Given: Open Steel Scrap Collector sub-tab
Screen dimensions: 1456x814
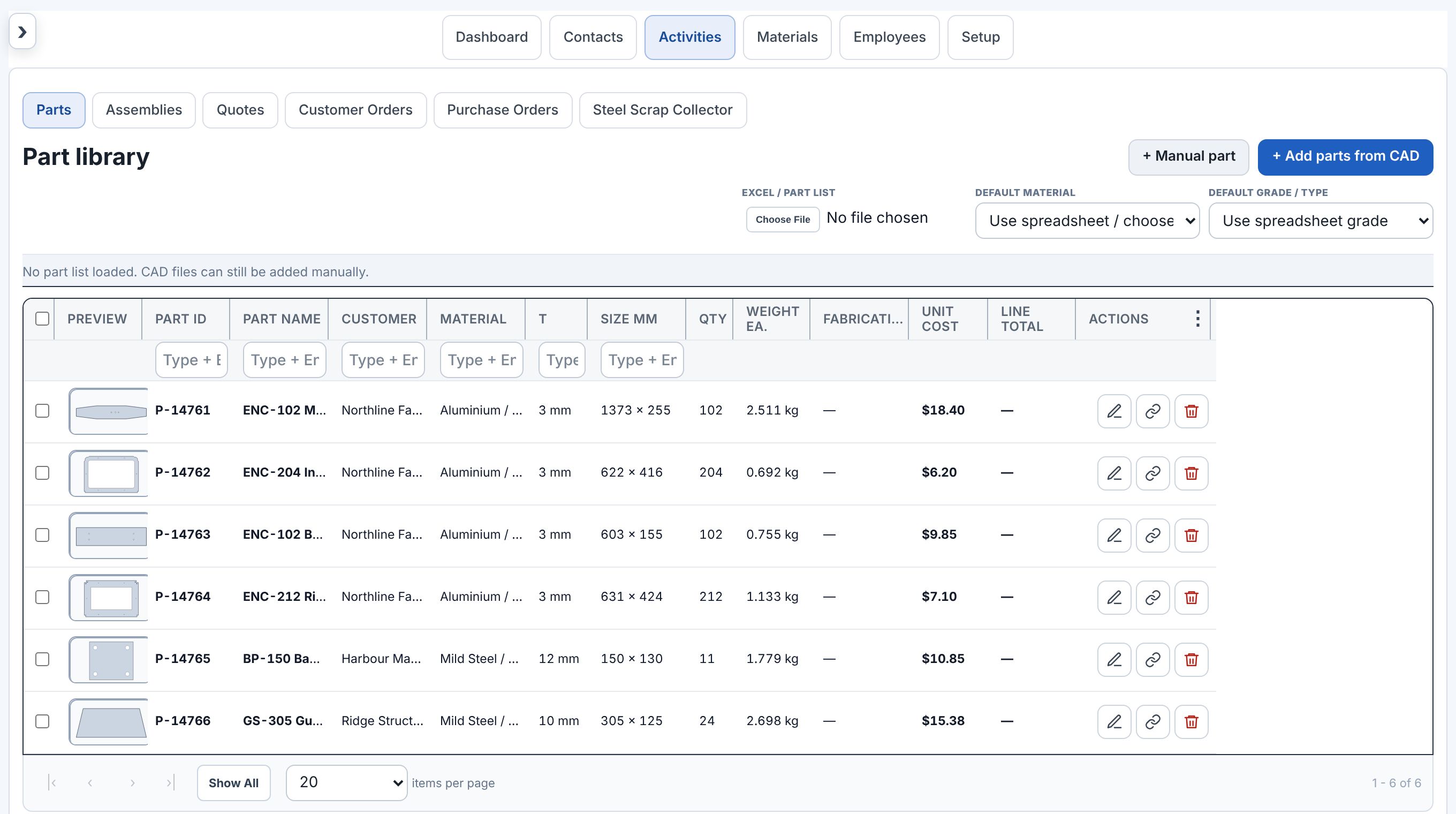Looking at the screenshot, I should (x=663, y=110).
